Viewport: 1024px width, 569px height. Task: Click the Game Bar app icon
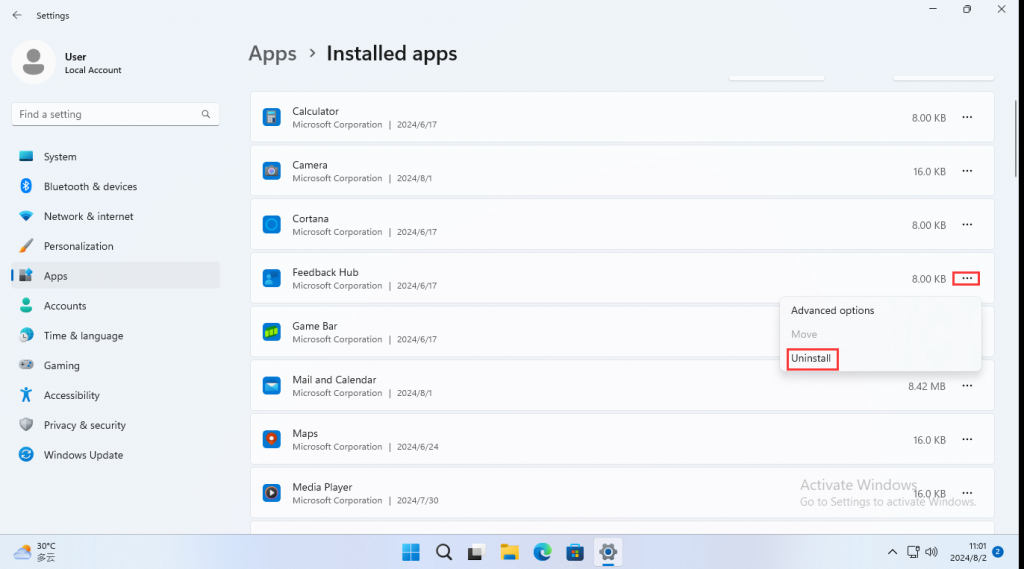click(272, 332)
